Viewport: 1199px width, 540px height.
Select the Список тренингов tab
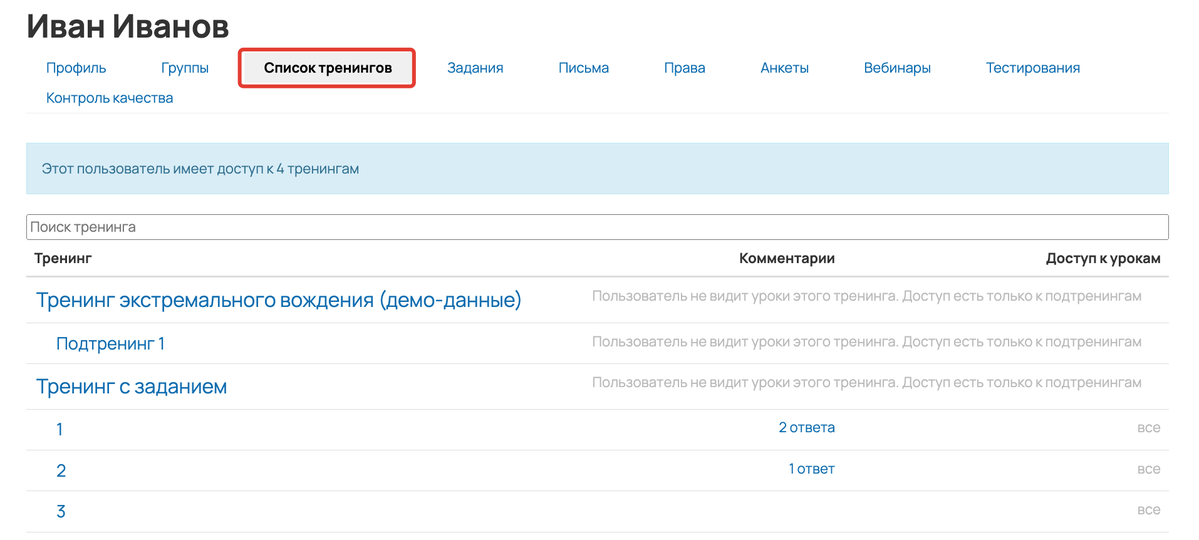[x=327, y=68]
